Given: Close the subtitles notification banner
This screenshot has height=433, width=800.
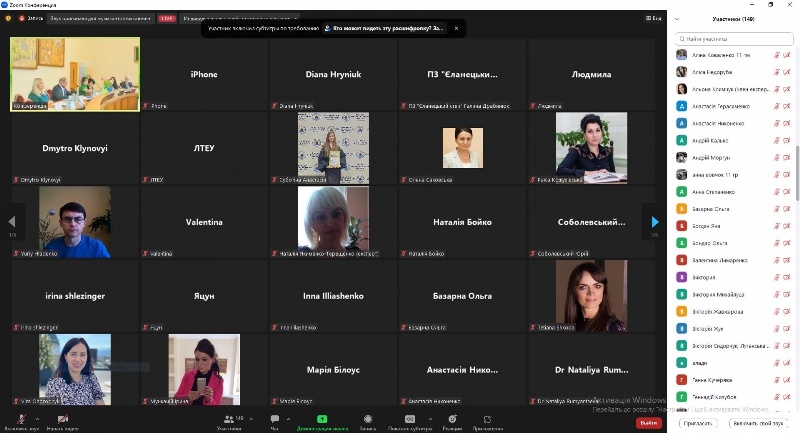Looking at the screenshot, I should (x=456, y=28).
